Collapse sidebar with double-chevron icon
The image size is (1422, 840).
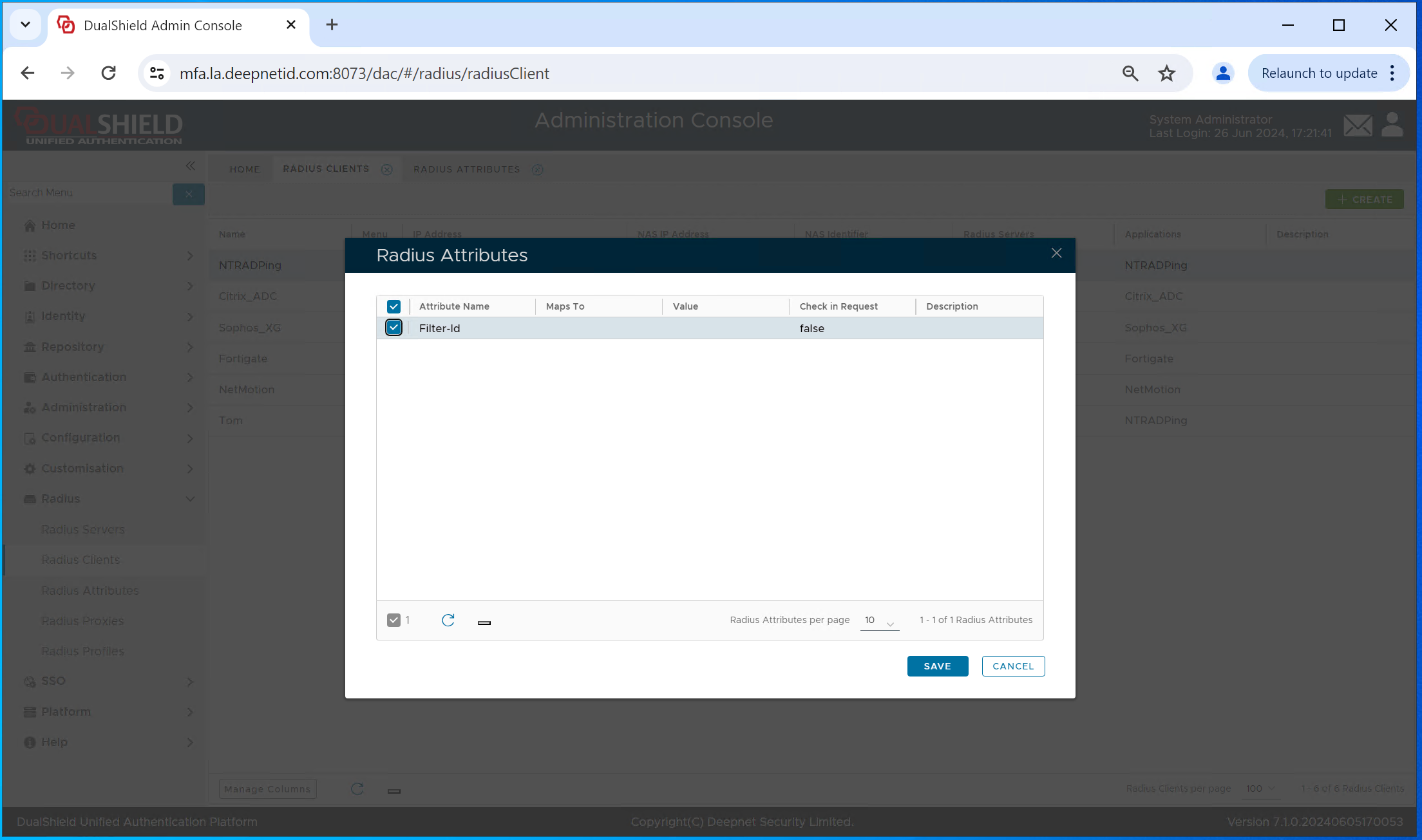point(191,166)
